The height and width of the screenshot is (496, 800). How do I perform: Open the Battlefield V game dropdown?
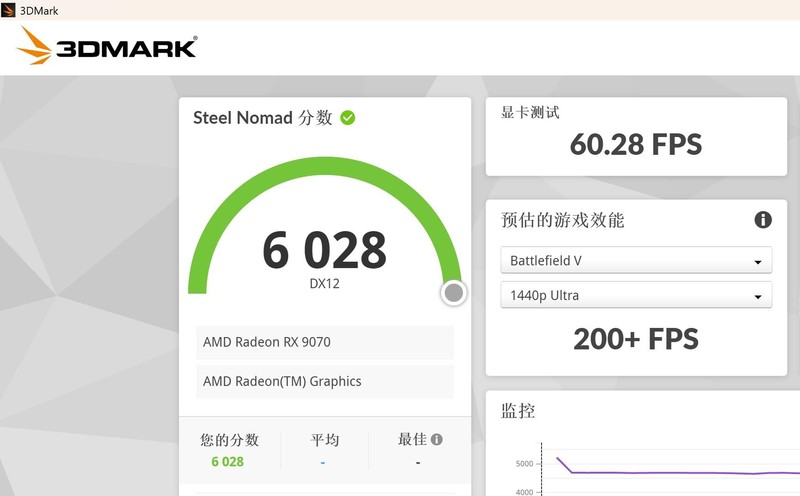click(636, 260)
